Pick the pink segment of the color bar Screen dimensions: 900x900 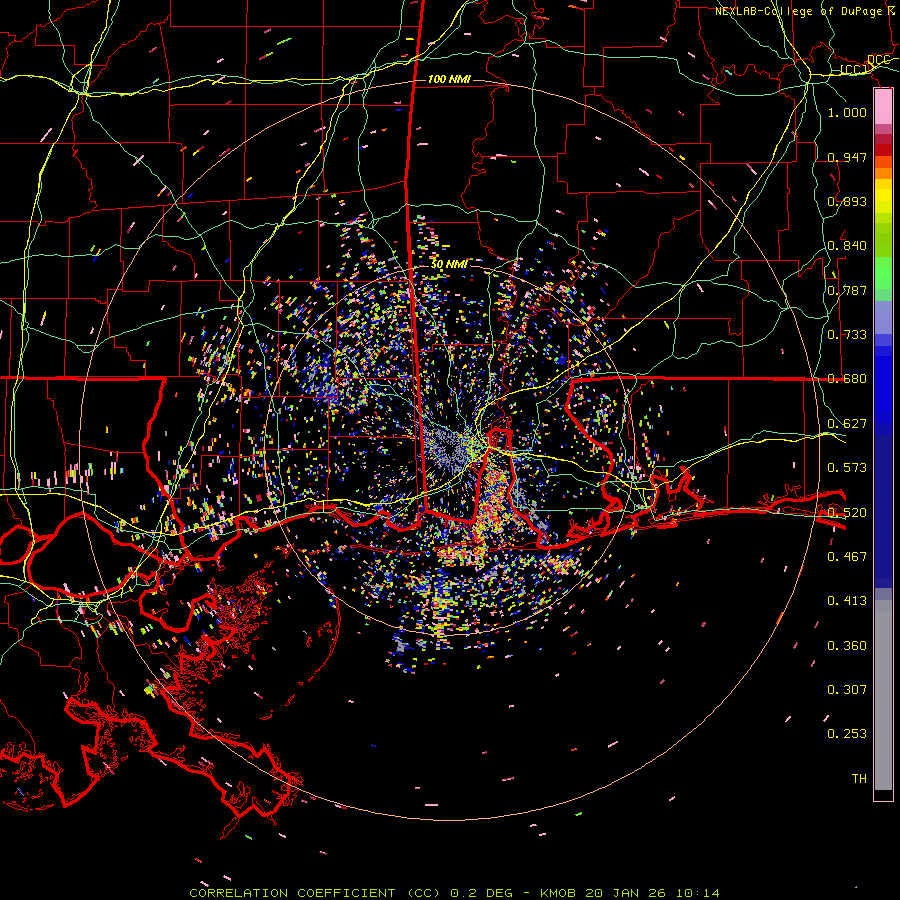[883, 107]
